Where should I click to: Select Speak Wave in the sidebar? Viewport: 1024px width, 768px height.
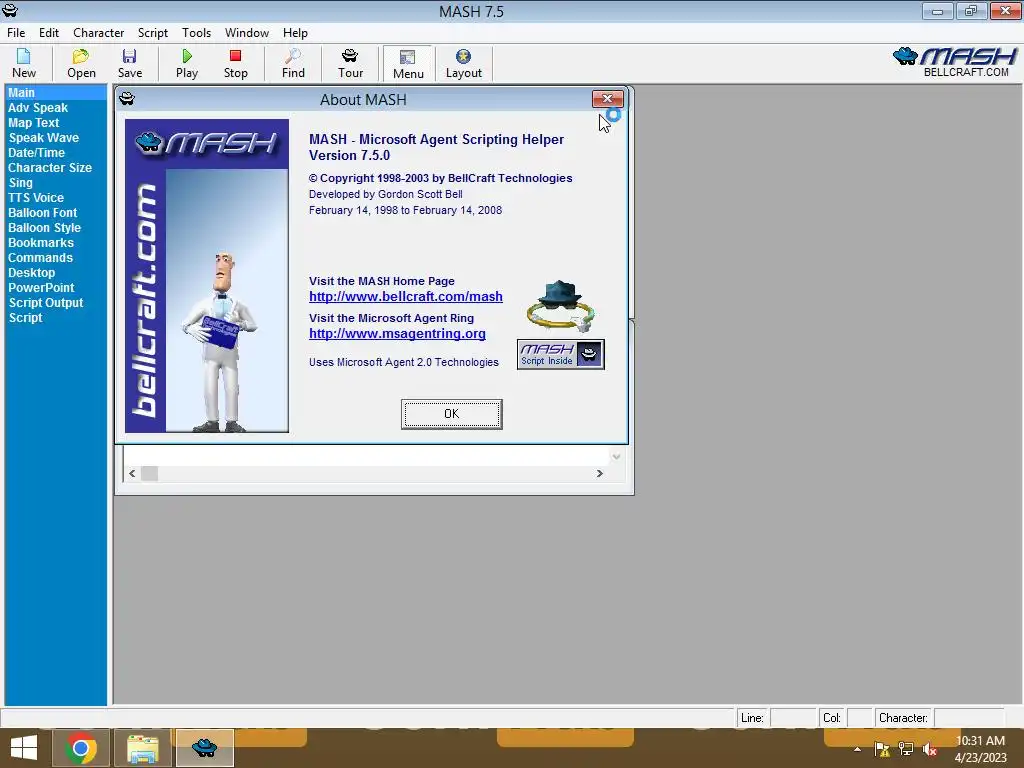56,138
